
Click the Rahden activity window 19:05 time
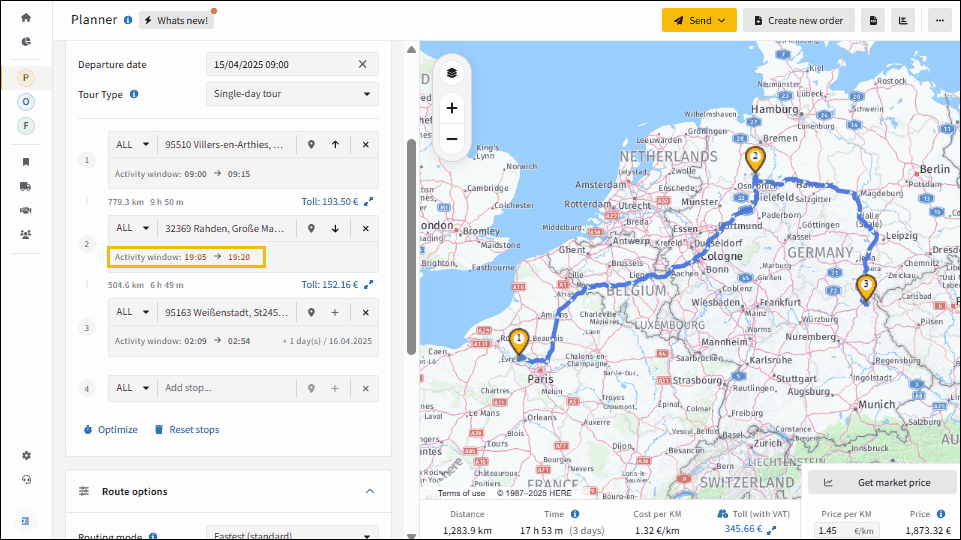pos(196,257)
